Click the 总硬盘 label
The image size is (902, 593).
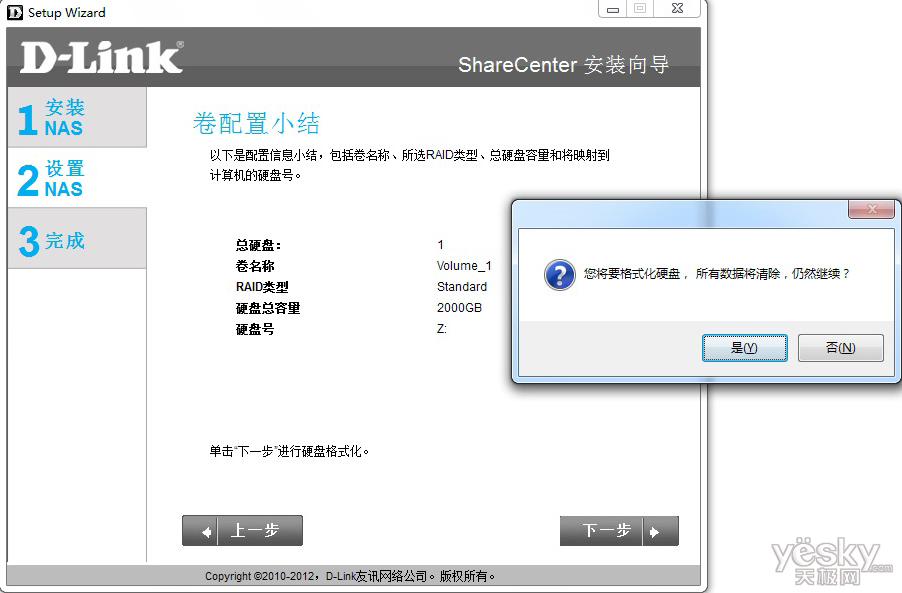258,246
